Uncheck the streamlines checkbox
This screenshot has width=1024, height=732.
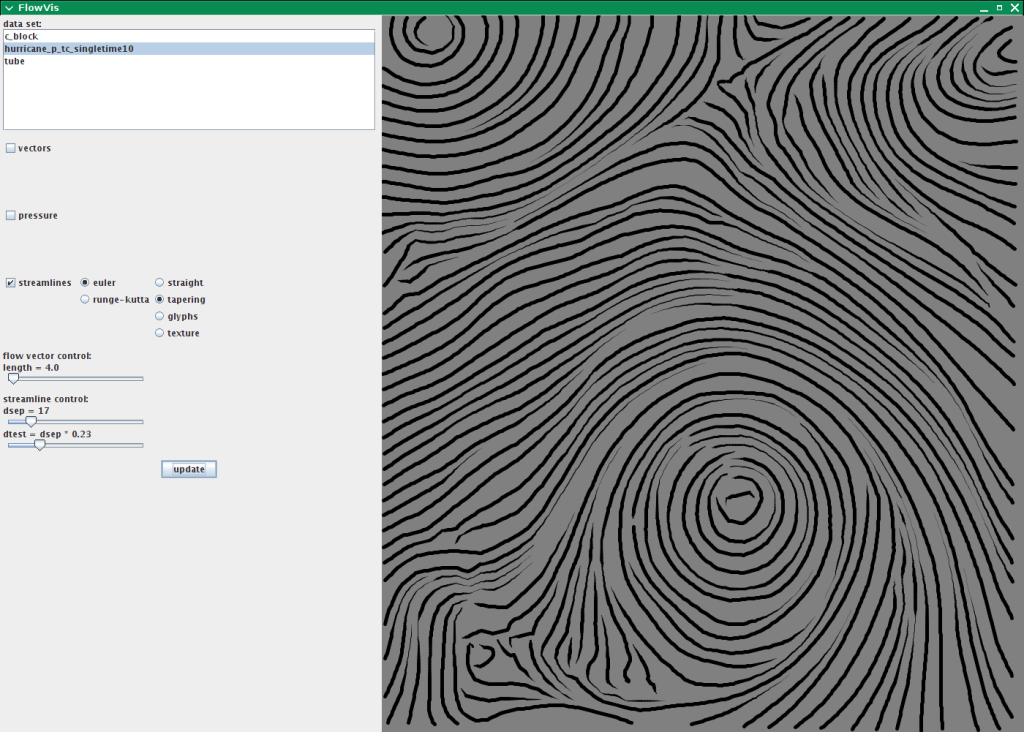(x=11, y=283)
